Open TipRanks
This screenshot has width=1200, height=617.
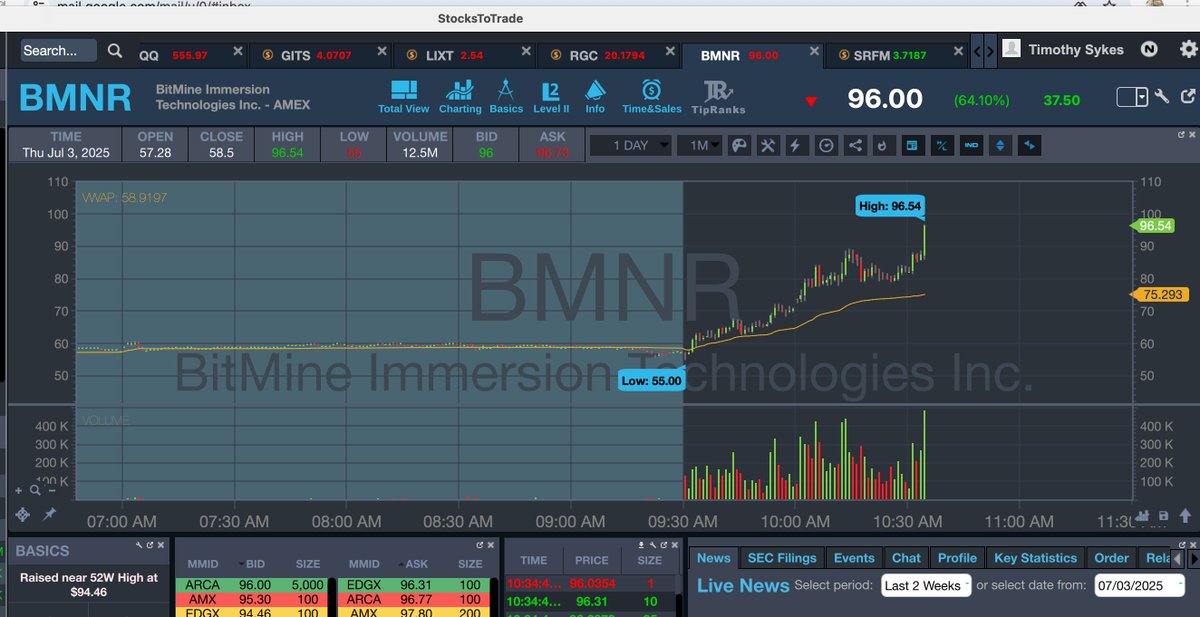718,96
